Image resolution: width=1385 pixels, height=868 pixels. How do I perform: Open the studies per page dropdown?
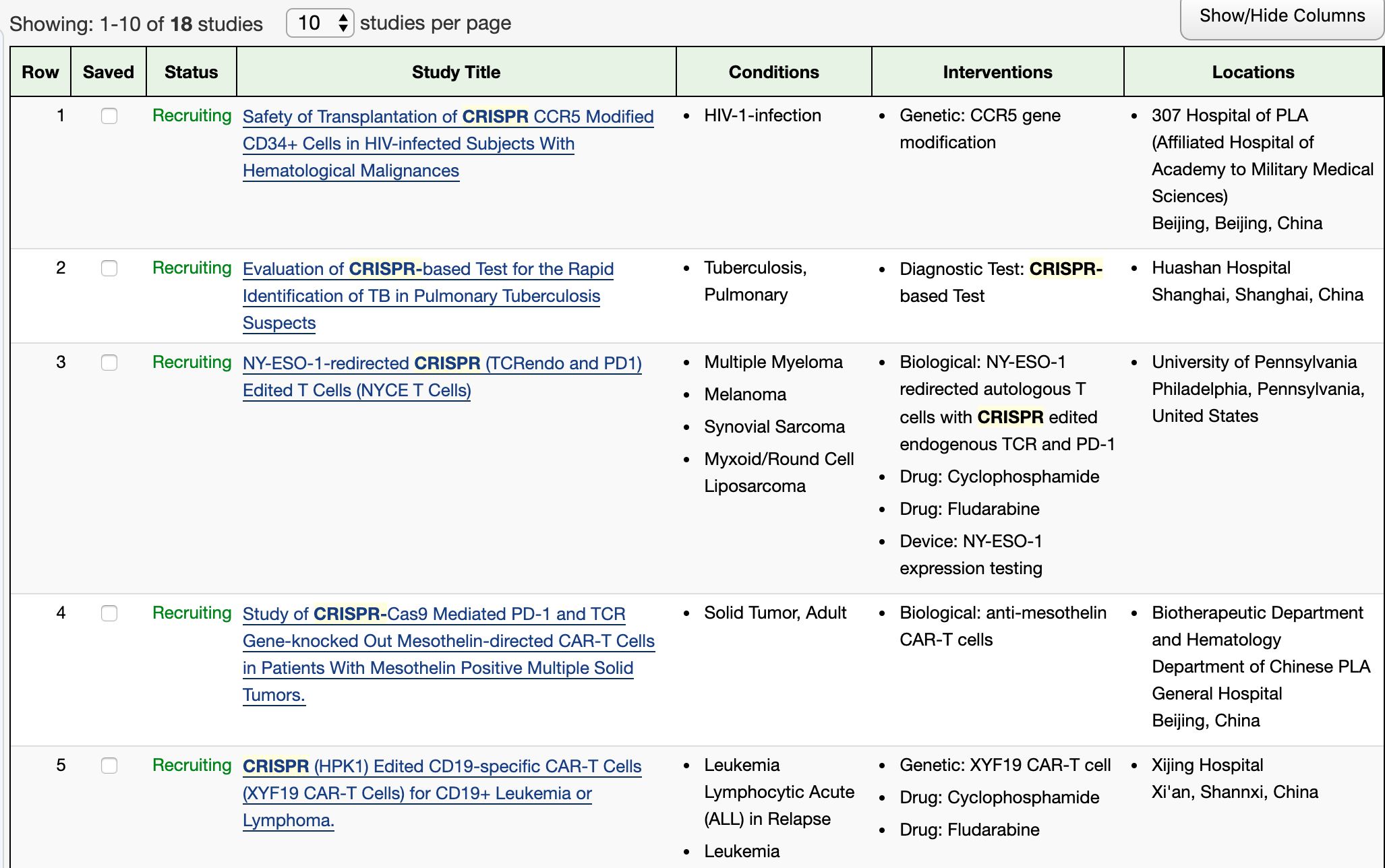pyautogui.click(x=320, y=23)
